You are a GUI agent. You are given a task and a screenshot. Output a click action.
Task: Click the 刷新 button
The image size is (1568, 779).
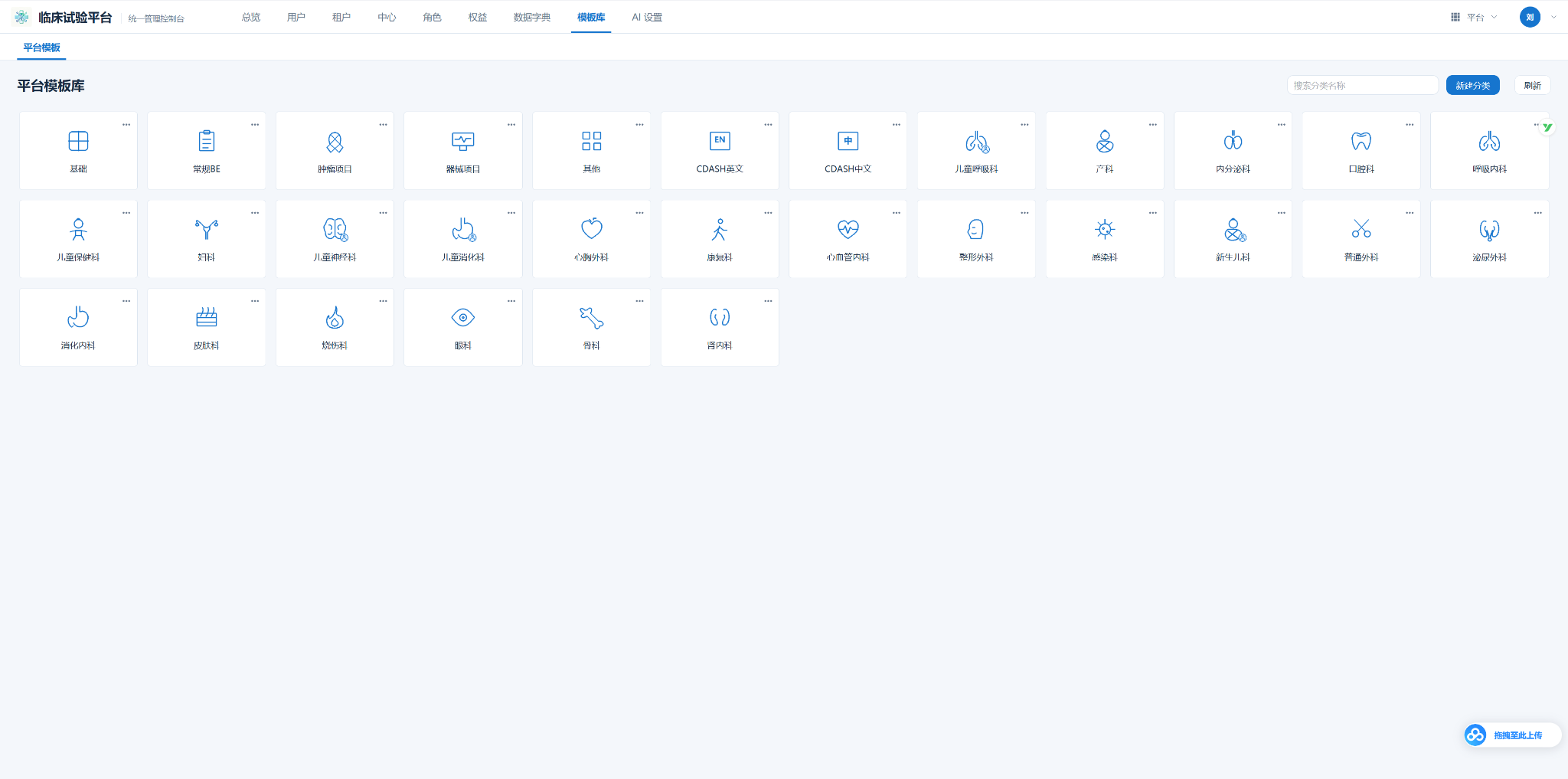[x=1532, y=85]
